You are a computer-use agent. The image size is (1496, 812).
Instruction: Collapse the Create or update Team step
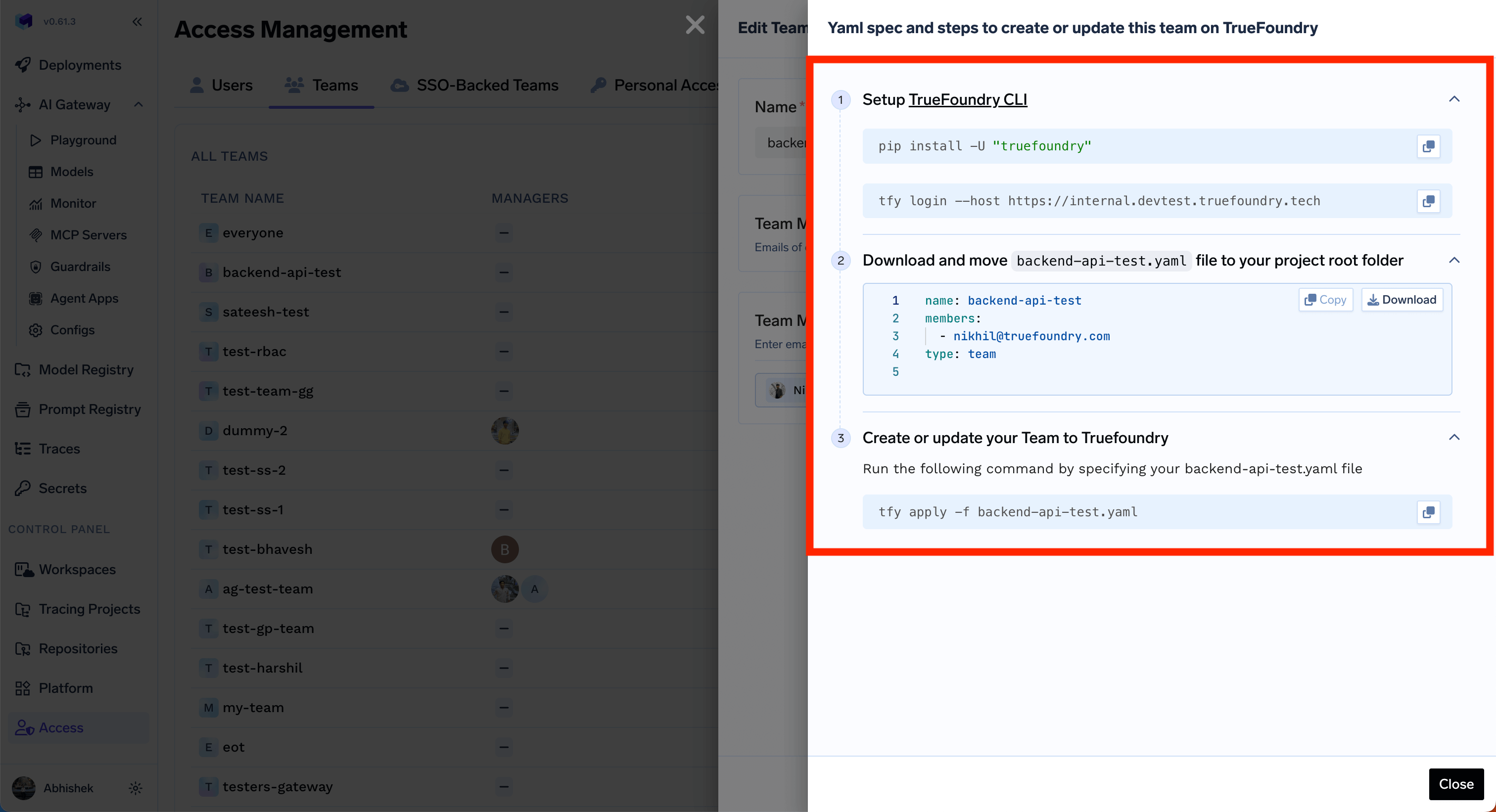1453,438
